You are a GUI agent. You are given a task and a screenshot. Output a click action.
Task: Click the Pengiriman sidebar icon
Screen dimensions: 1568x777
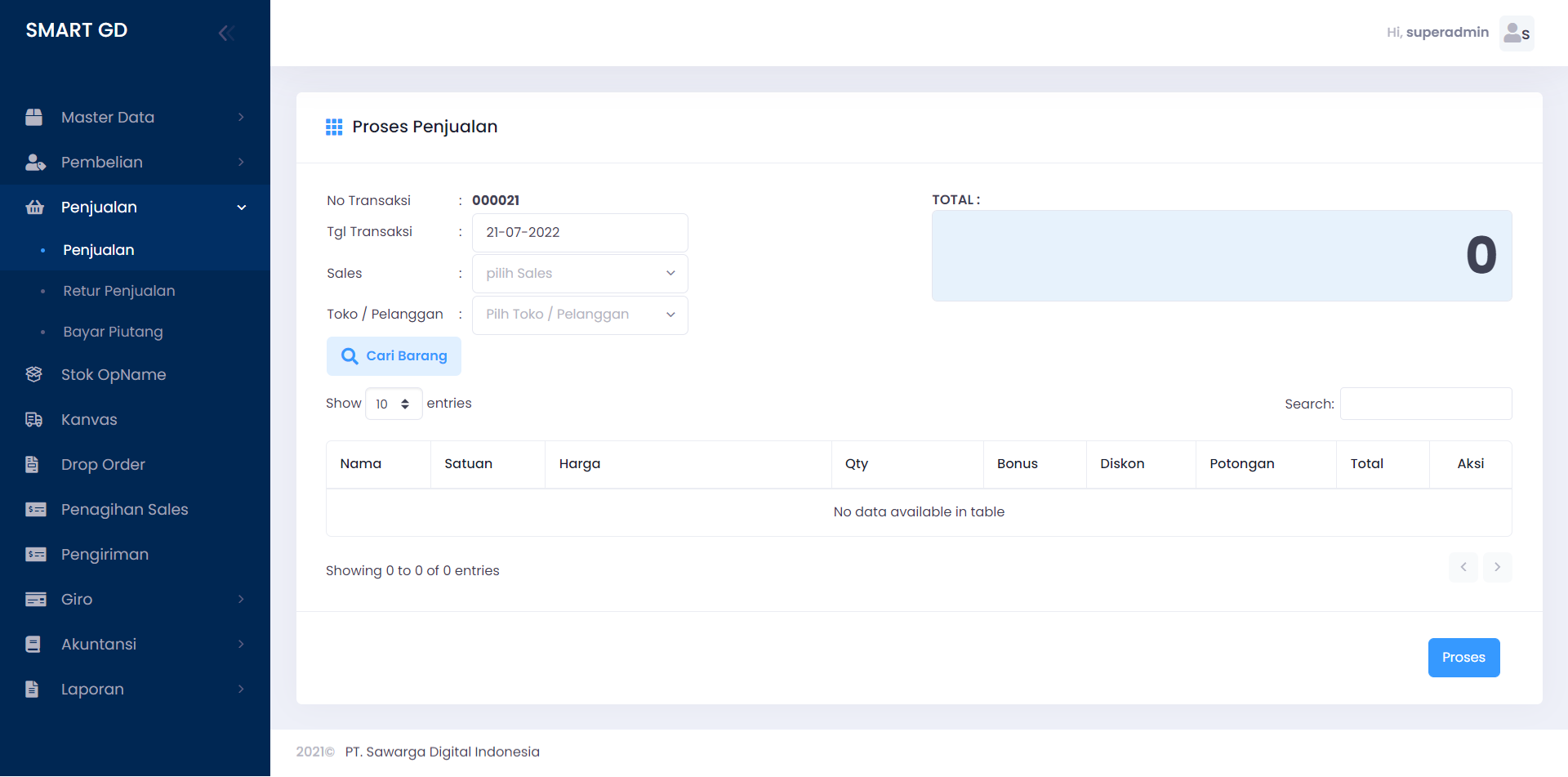pos(36,555)
